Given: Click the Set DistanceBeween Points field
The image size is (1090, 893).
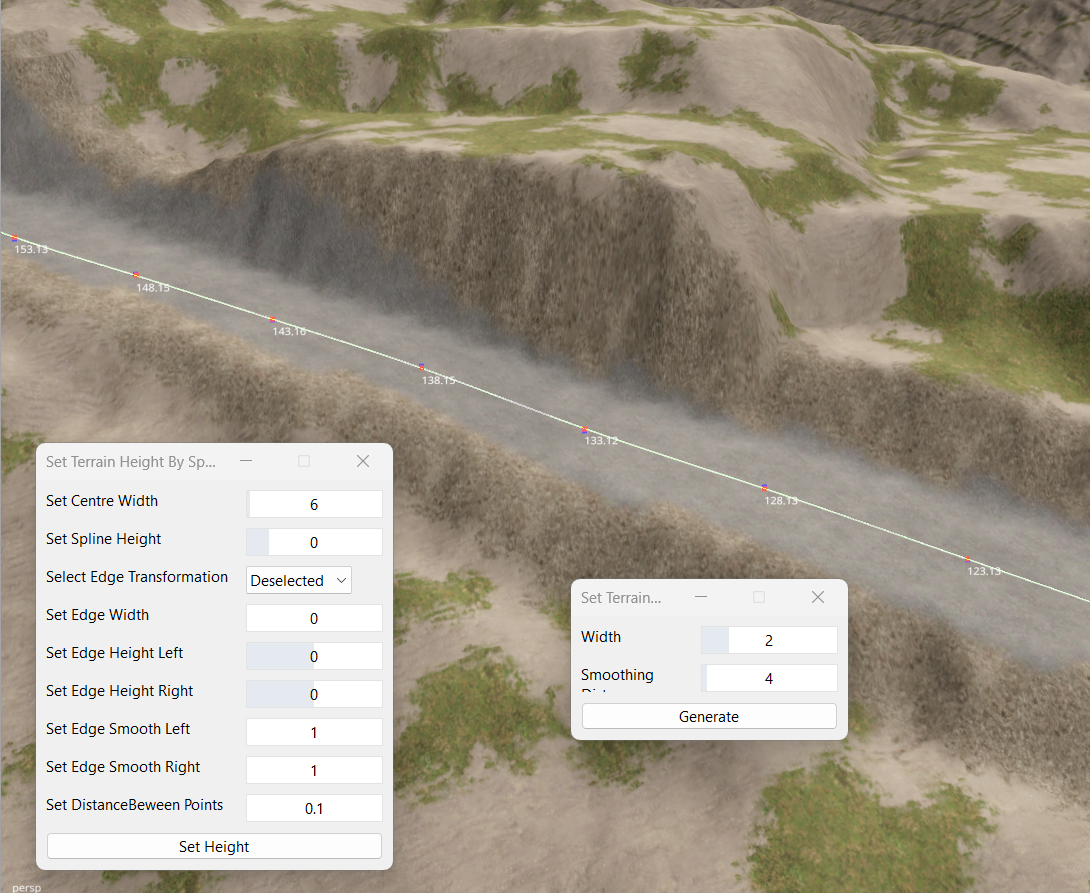Looking at the screenshot, I should coord(314,808).
